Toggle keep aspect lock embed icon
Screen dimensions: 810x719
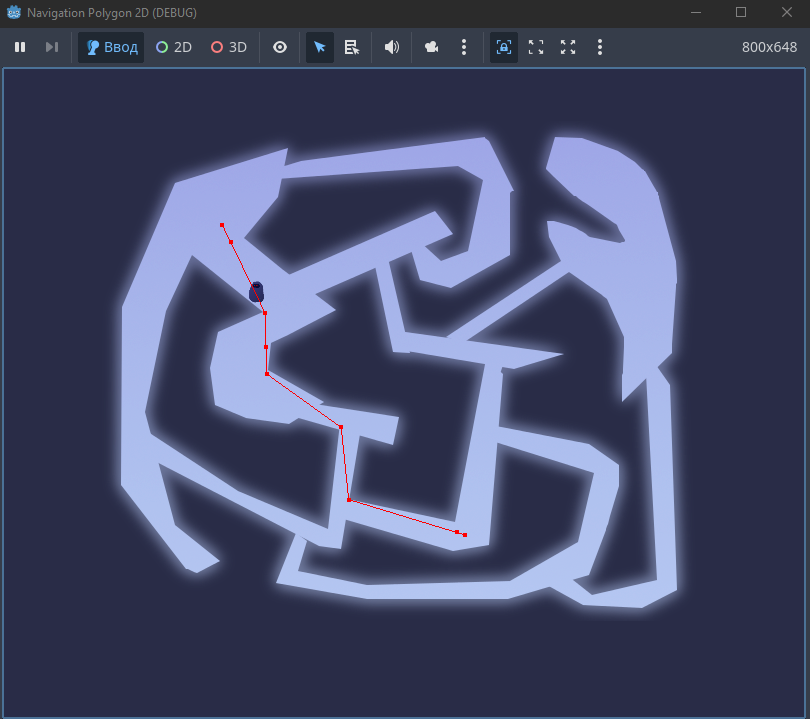coord(504,47)
